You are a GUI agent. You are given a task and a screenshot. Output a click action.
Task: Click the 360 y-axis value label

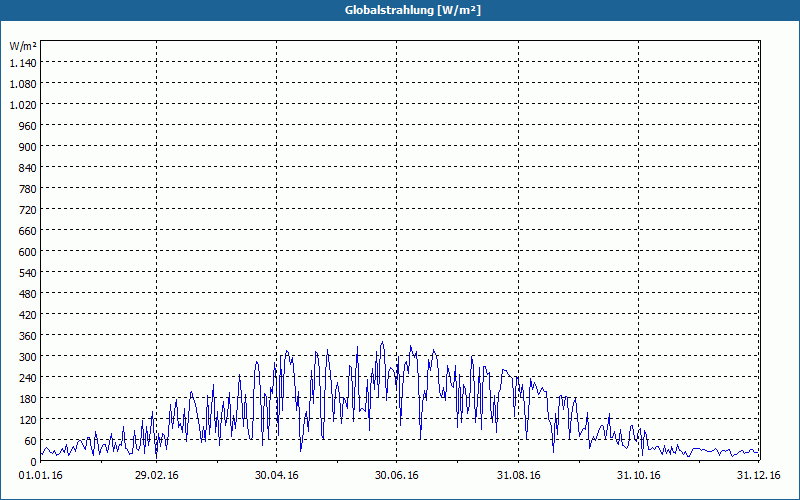[x=28, y=336]
